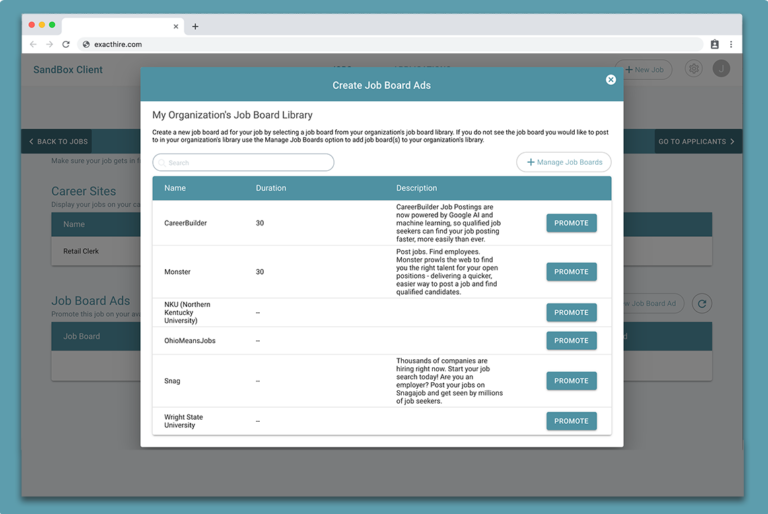
Task: Reload the browser page
Action: (x=66, y=44)
